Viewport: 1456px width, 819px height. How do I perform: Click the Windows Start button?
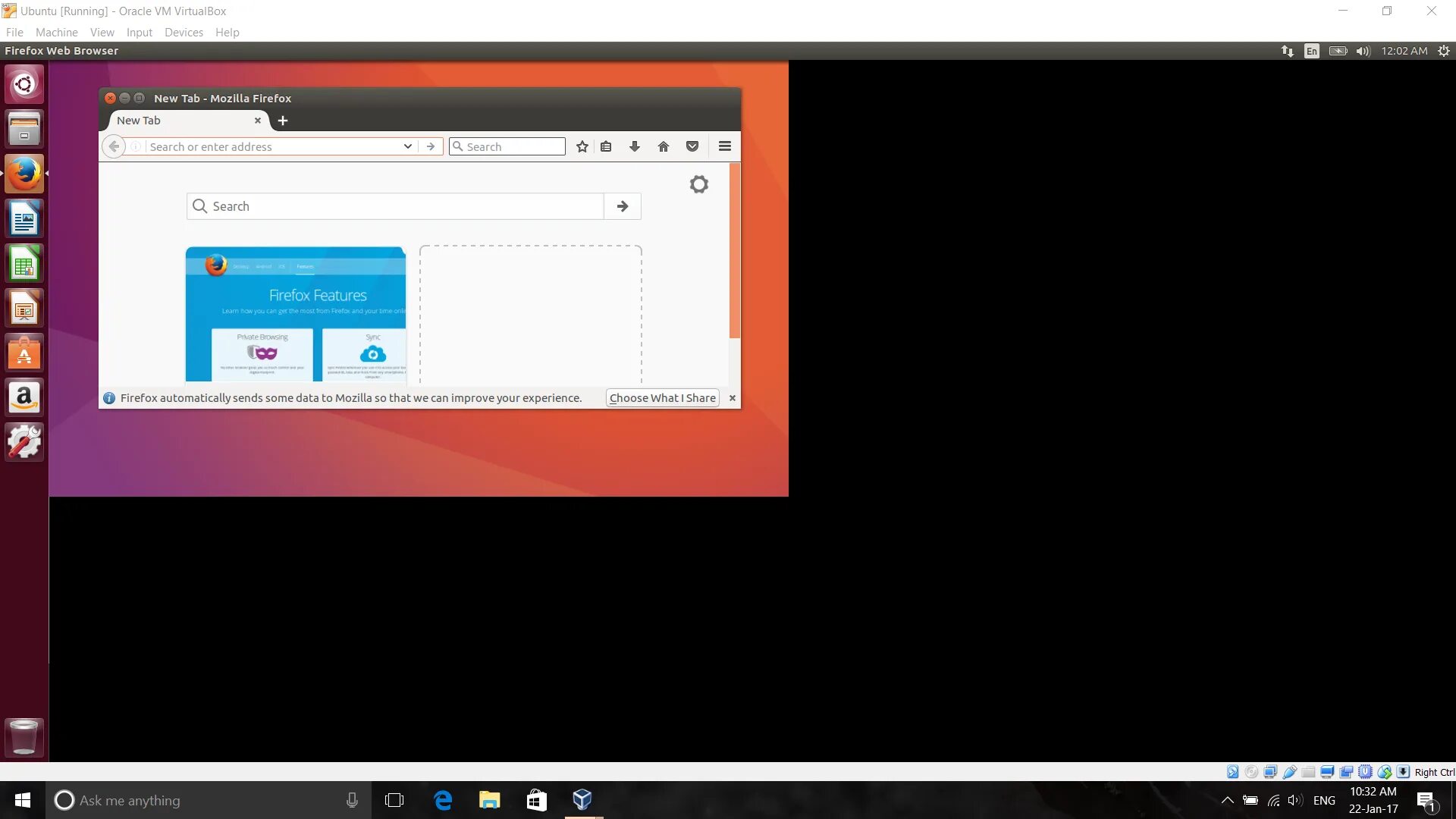23,800
